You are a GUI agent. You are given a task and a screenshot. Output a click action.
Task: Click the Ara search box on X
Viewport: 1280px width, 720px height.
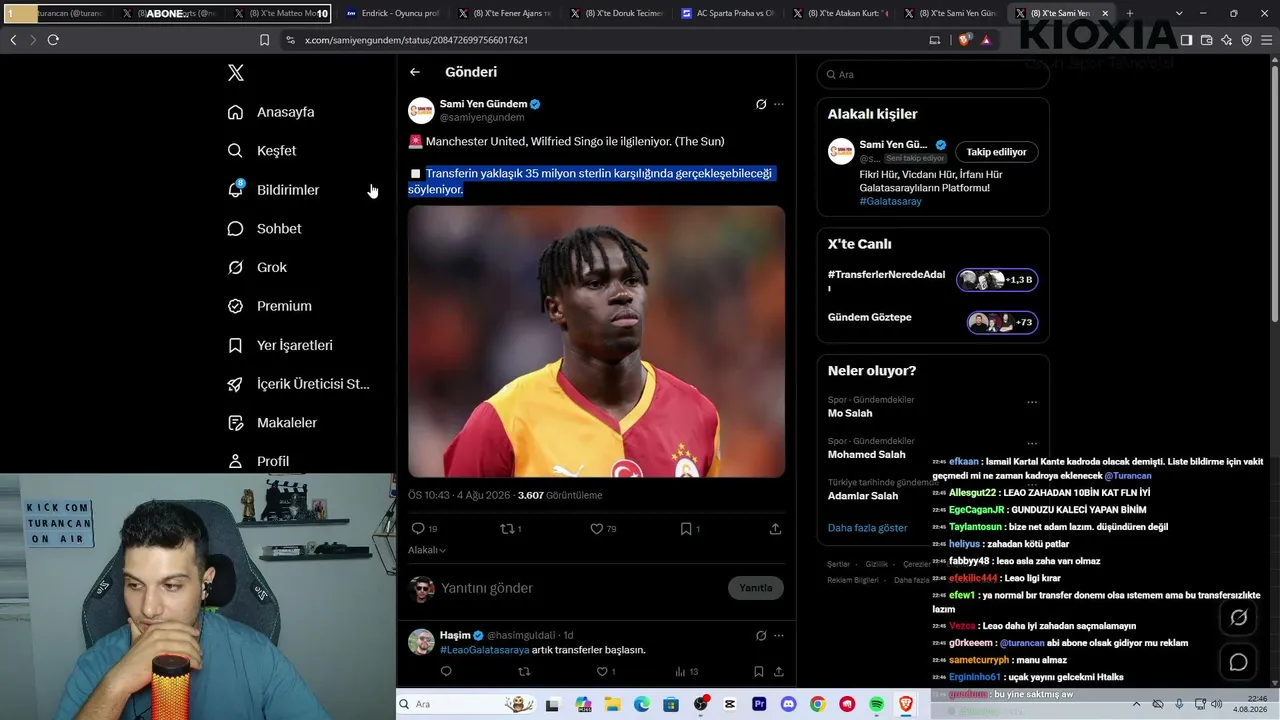tap(933, 74)
